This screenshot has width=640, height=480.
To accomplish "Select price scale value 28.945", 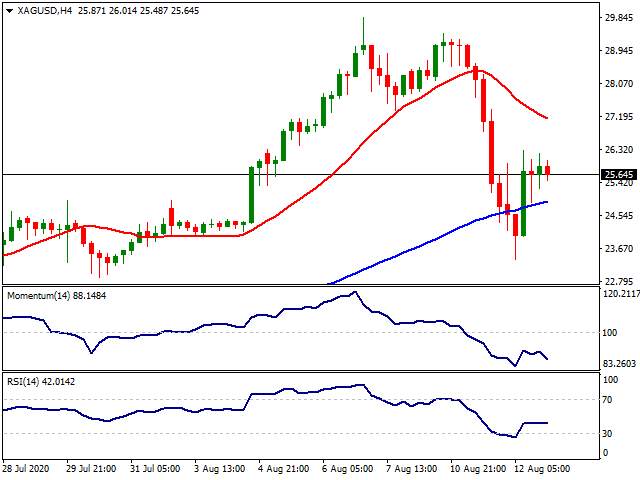I will point(619,51).
